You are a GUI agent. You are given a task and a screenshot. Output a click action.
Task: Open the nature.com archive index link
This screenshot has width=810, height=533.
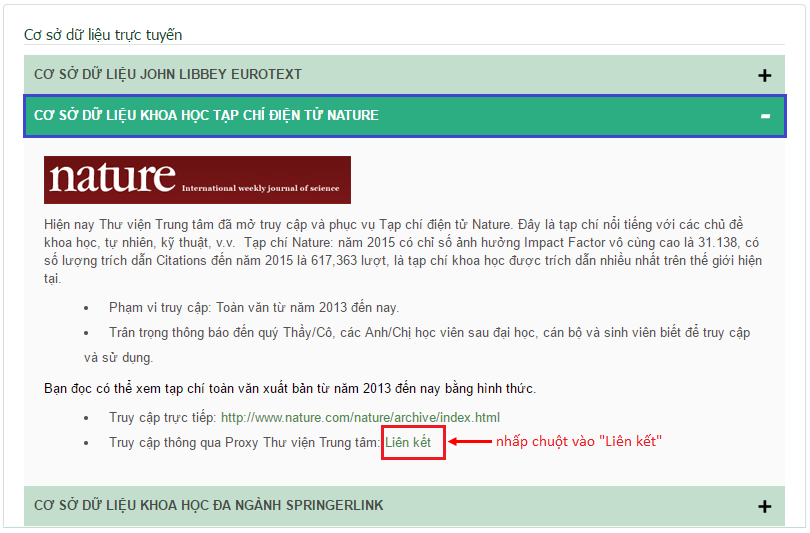(360, 417)
